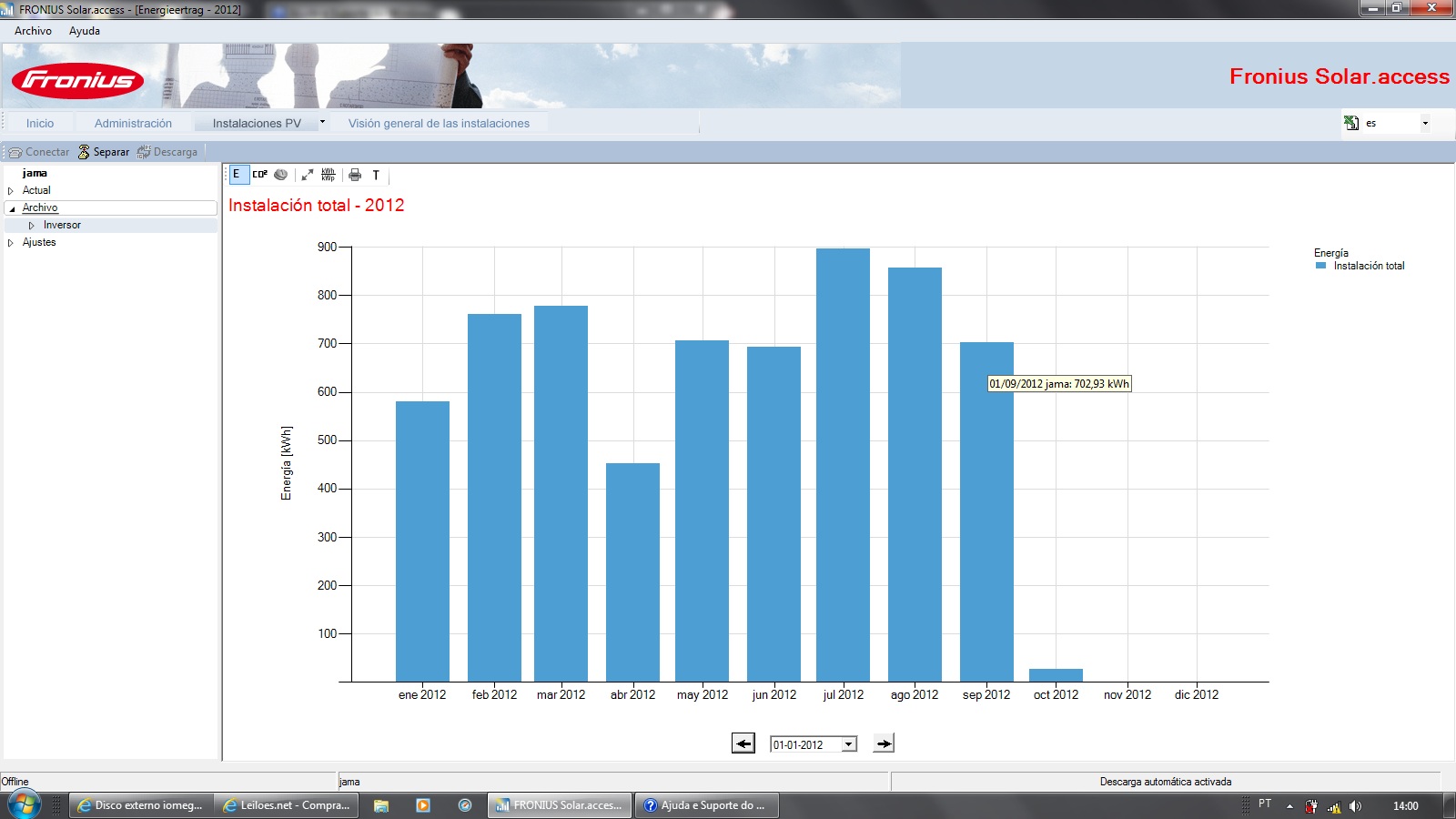Open Visión general de las instalaciones
Viewport: 1456px width, 819px height.
[x=439, y=123]
